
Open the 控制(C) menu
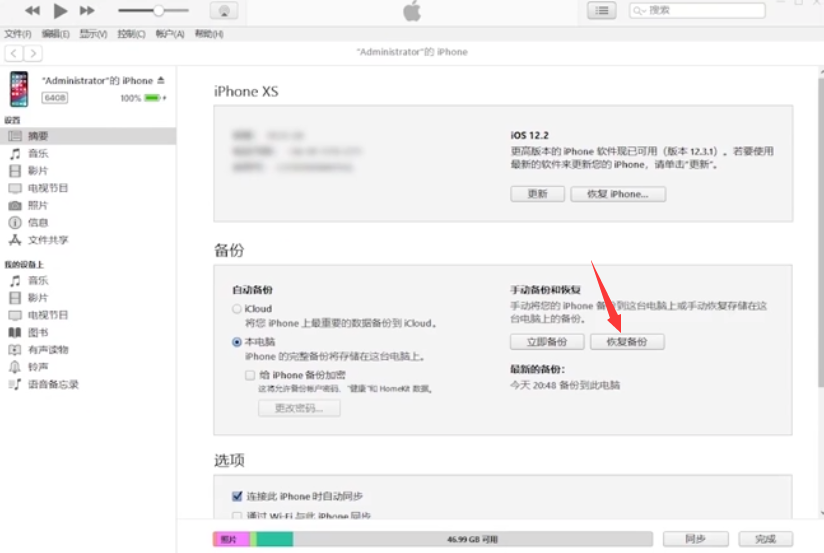[131, 34]
